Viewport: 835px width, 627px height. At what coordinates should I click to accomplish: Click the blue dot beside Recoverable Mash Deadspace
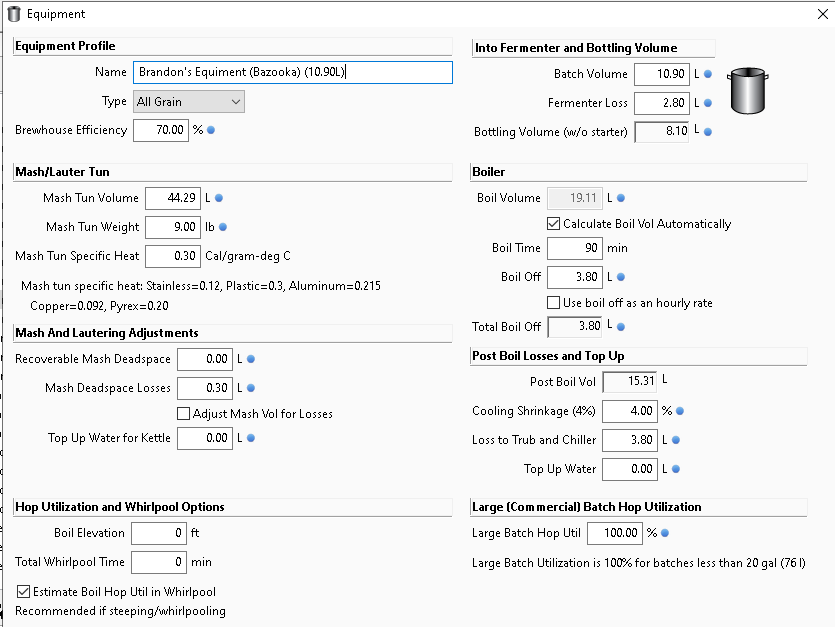(251, 359)
